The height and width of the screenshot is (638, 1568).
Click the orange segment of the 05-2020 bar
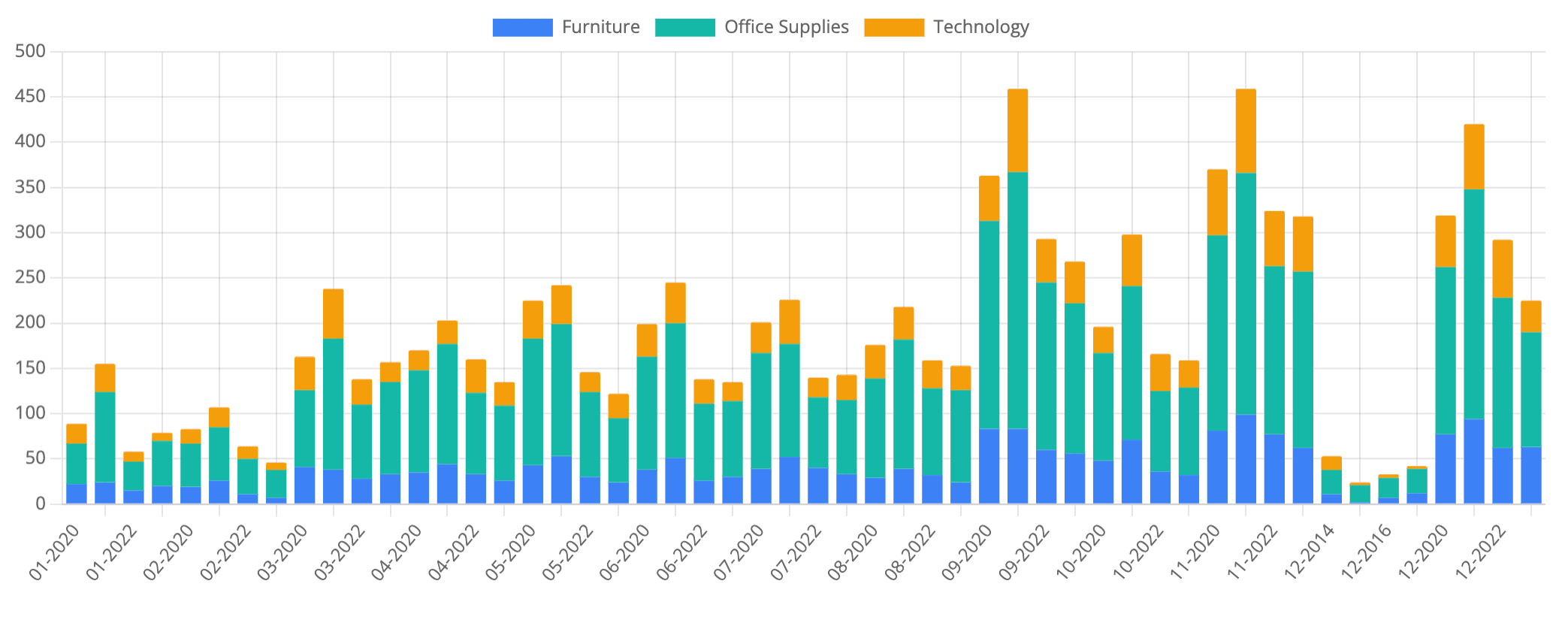pyautogui.click(x=533, y=319)
